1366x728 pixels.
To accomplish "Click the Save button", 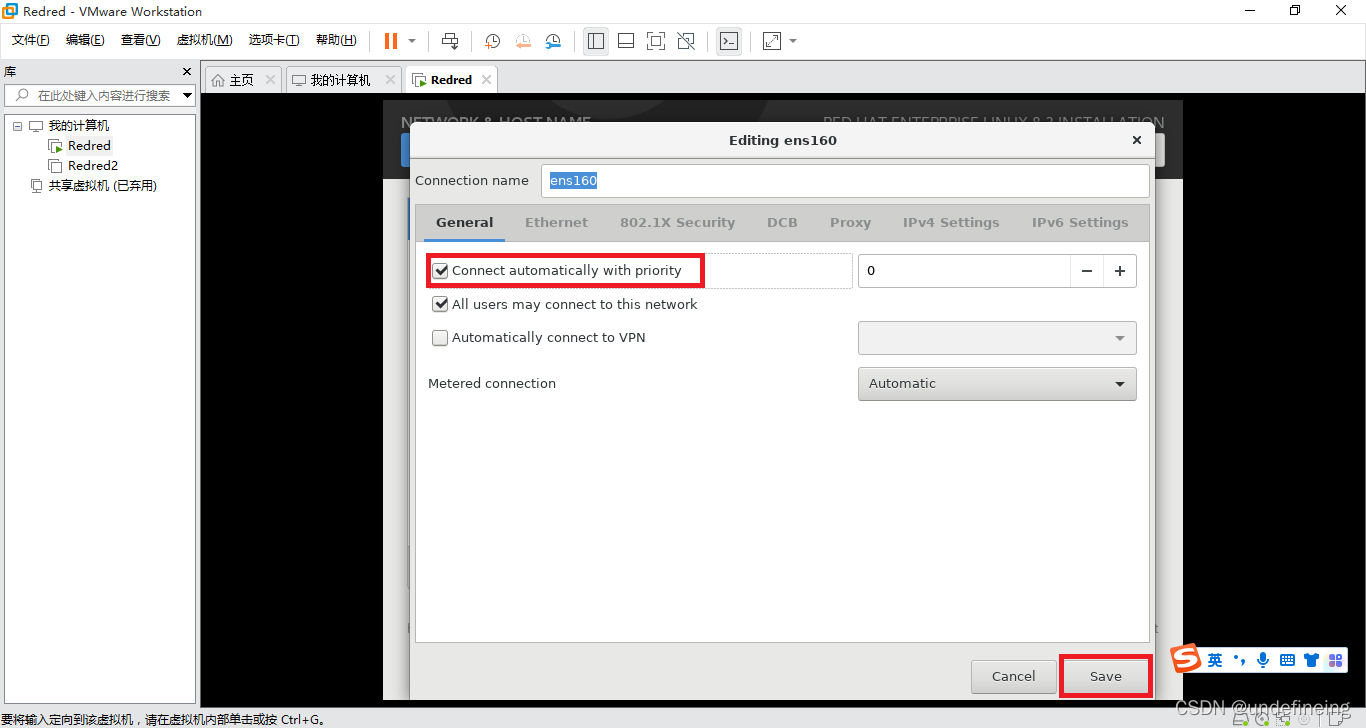I will (1105, 677).
